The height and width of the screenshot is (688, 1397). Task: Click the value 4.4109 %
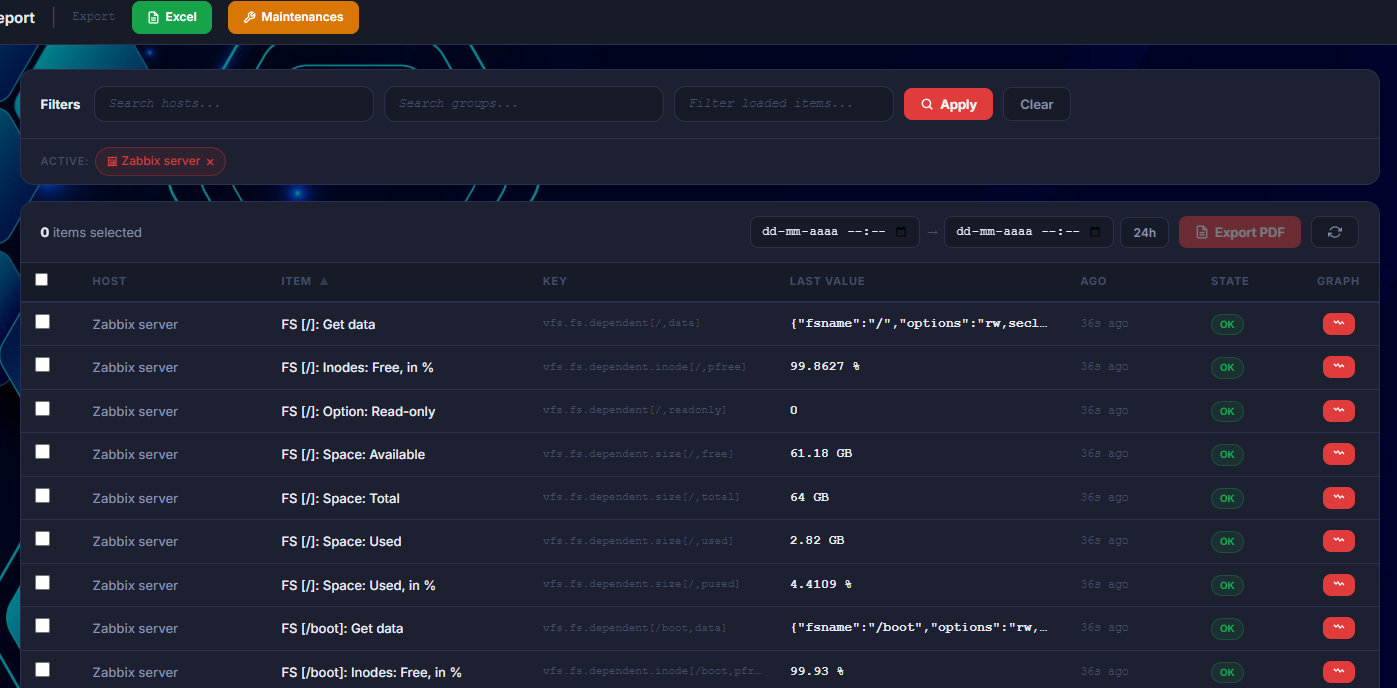[821, 585]
